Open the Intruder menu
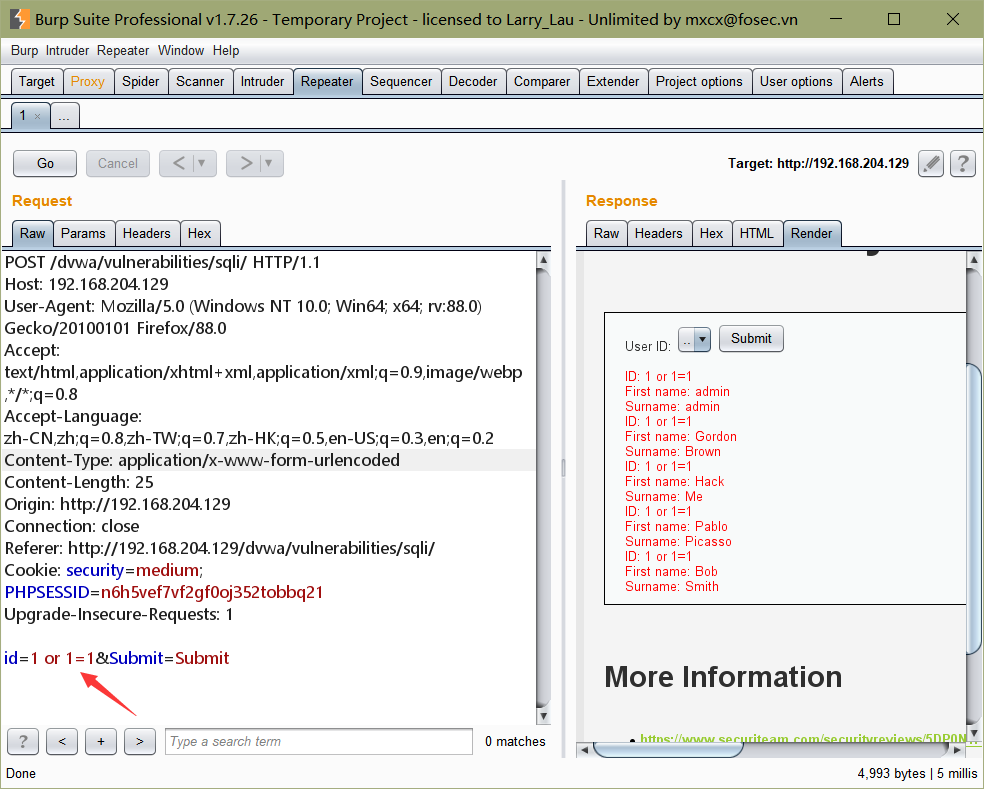Viewport: 984px width, 789px height. [x=67, y=51]
